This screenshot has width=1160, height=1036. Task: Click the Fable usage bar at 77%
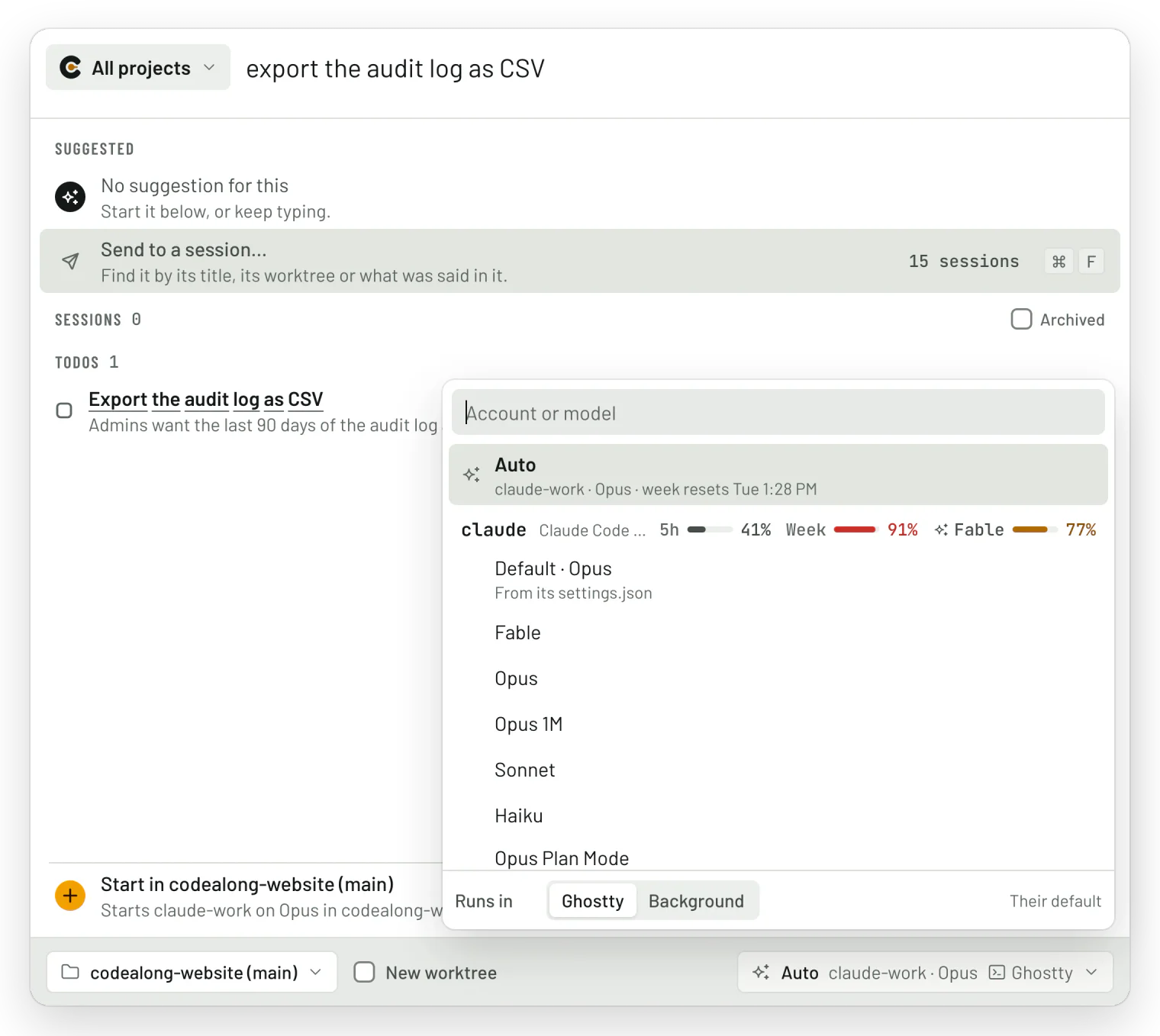coord(1034,529)
